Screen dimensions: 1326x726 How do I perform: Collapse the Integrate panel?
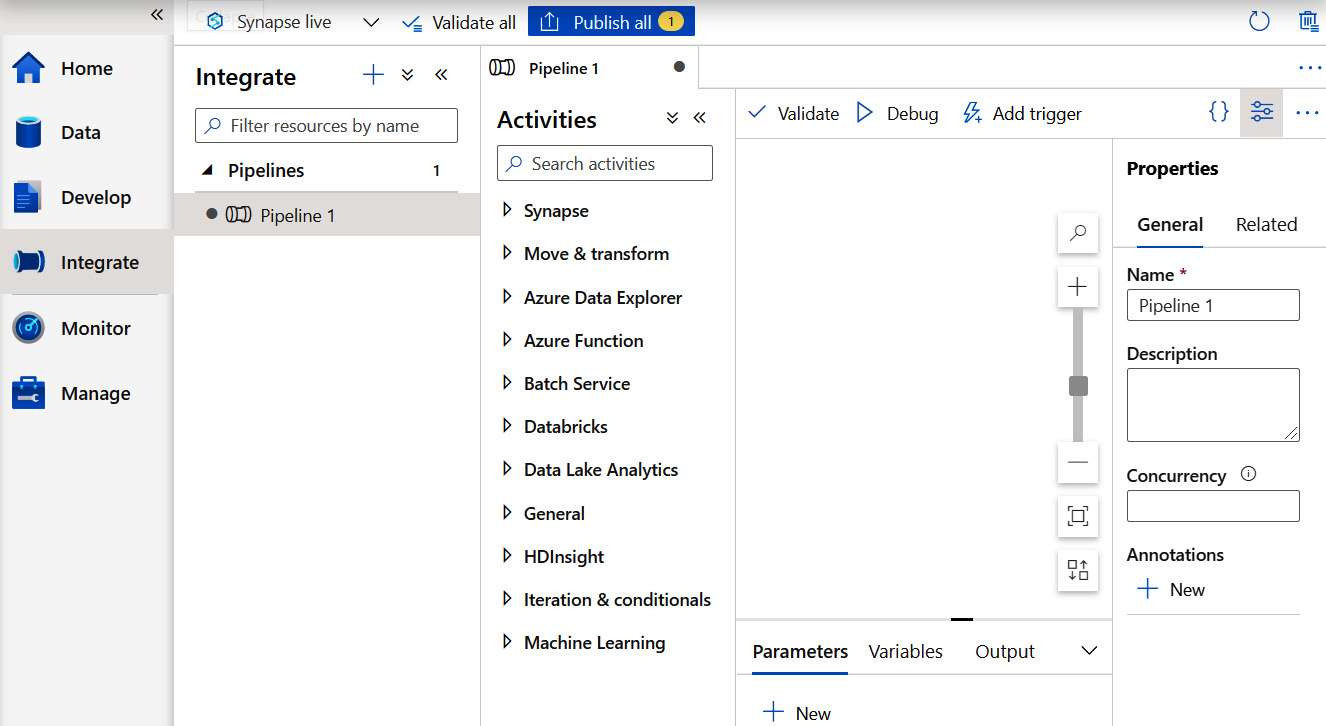point(441,75)
